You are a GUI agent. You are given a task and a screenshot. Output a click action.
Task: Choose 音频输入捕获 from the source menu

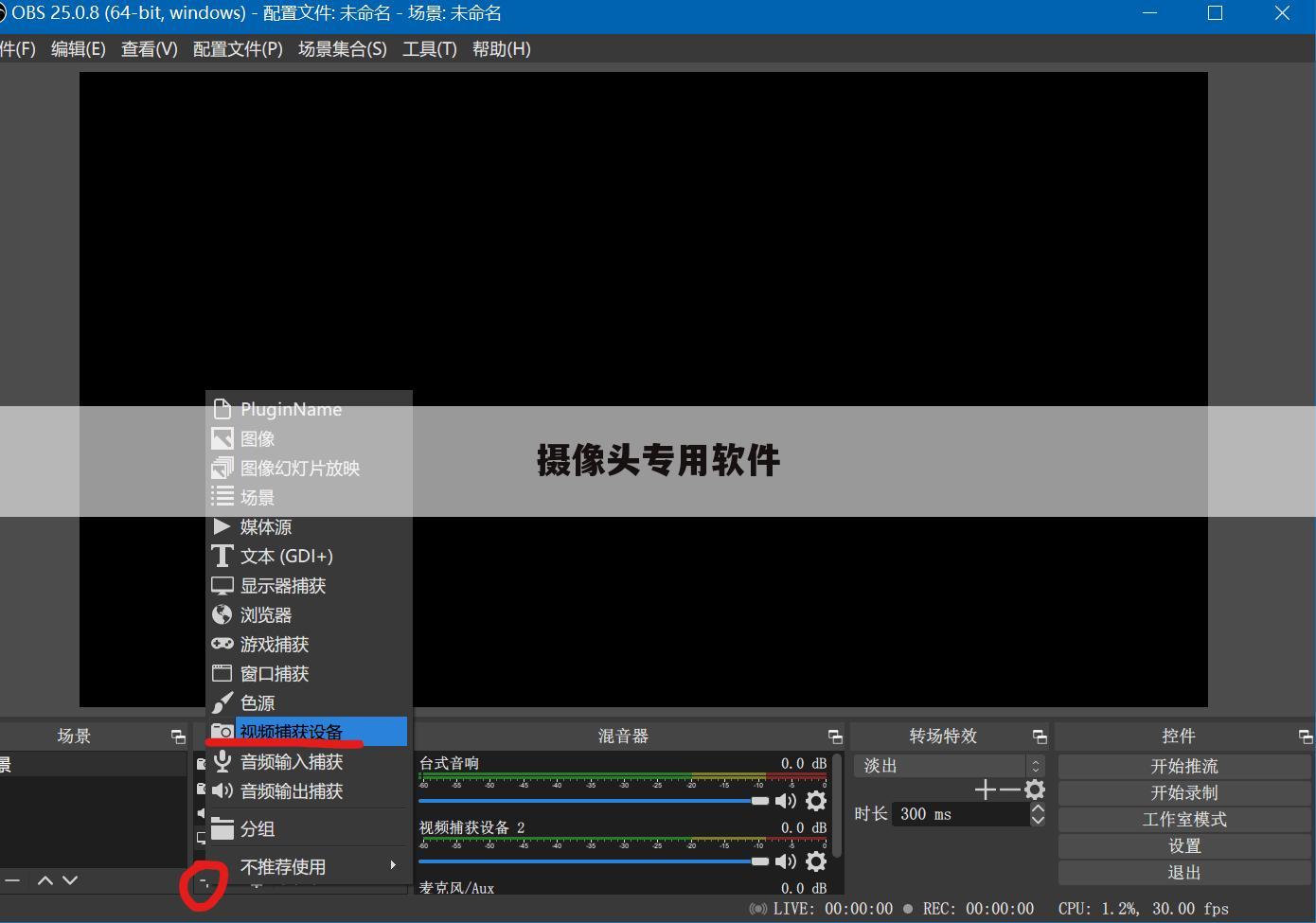click(x=309, y=761)
